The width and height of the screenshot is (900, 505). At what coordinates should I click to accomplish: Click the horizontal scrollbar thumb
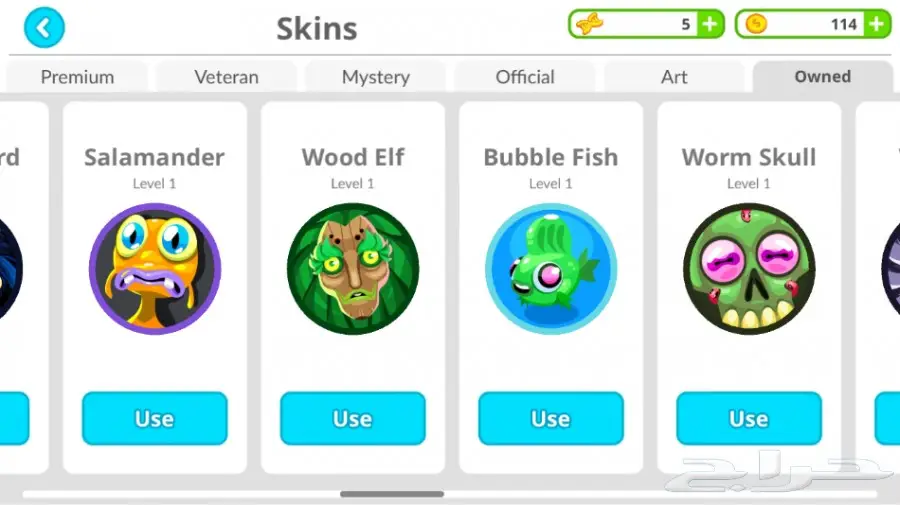coord(392,494)
